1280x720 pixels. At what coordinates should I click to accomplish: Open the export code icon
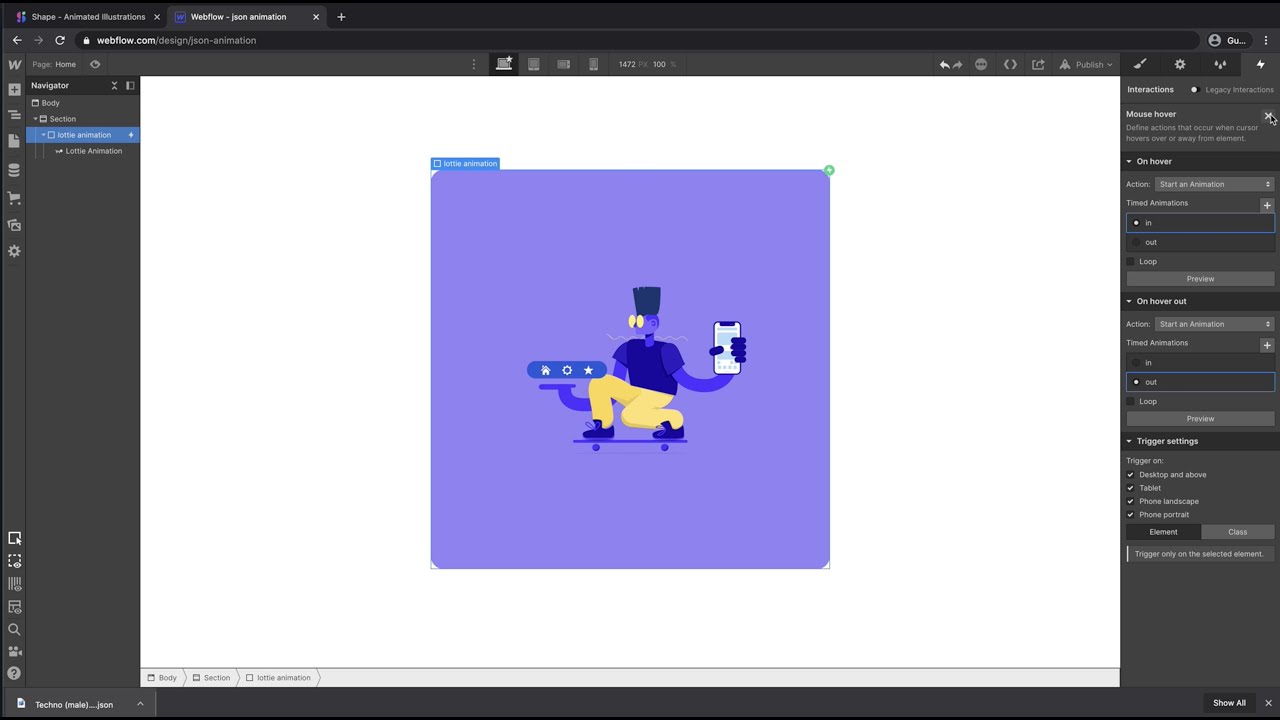pyautogui.click(x=1010, y=64)
